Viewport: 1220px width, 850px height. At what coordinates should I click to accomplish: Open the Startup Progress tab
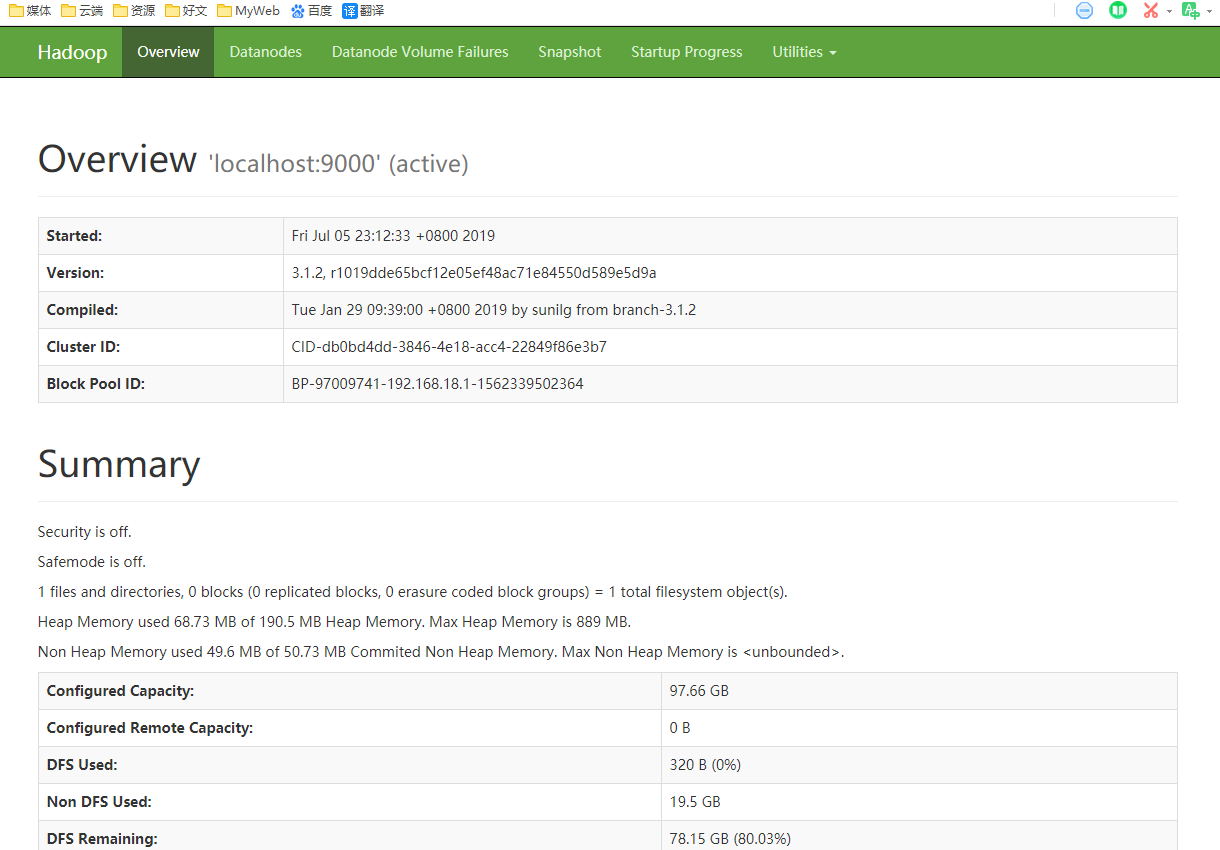[x=687, y=52]
